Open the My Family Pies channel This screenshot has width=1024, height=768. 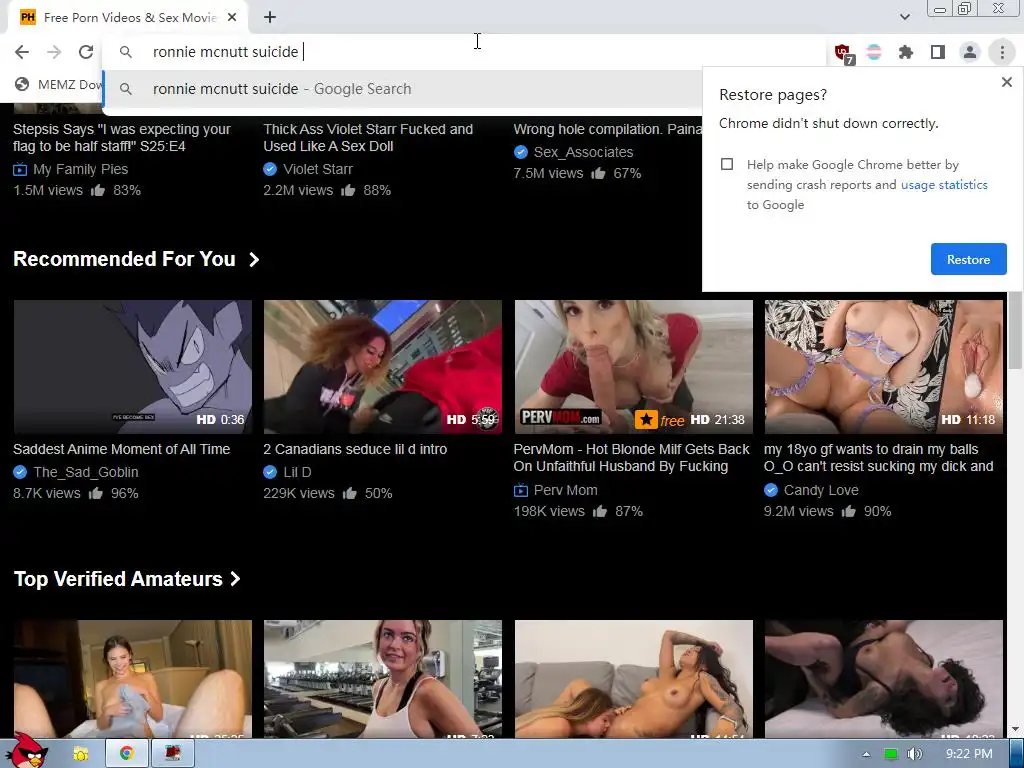(80, 169)
